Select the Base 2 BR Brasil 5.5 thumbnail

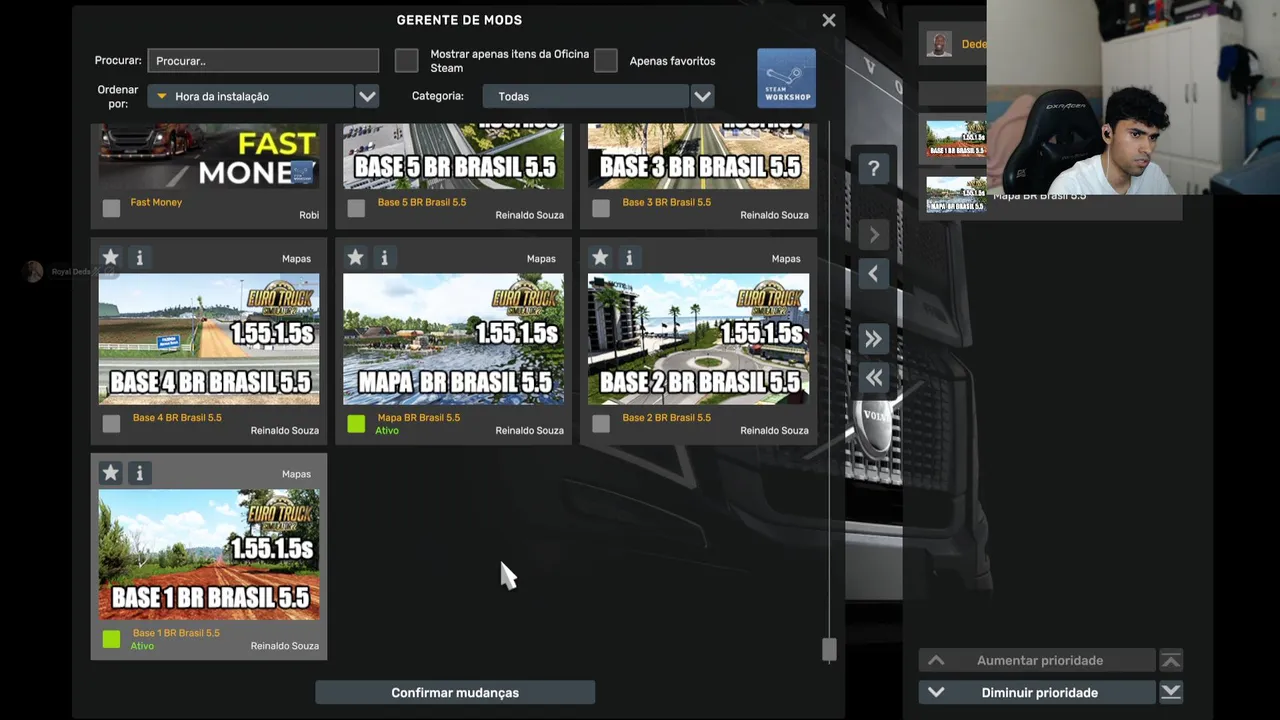(698, 339)
